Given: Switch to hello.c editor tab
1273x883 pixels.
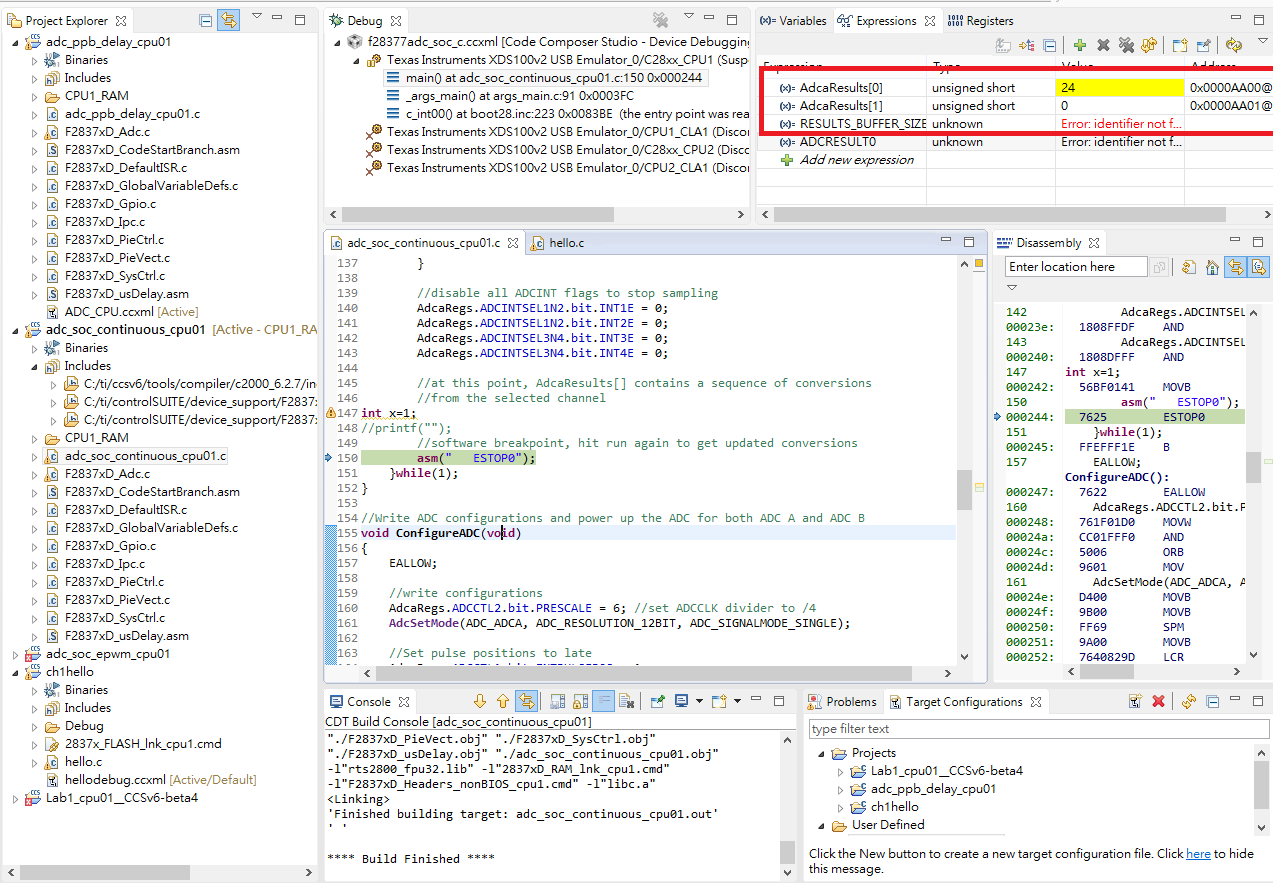Looking at the screenshot, I should tap(566, 242).
